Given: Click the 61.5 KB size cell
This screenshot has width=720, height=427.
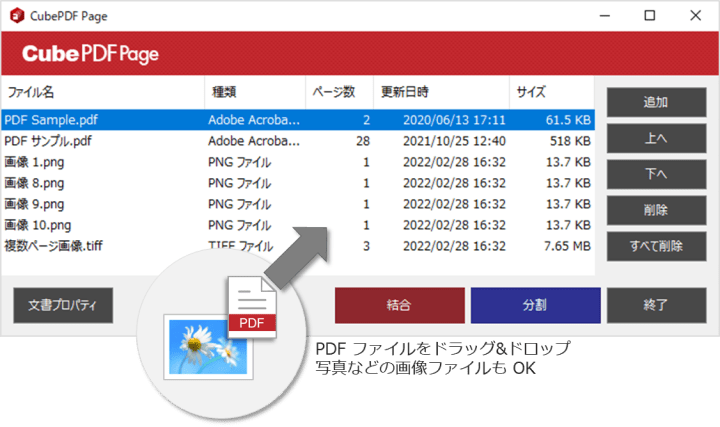Looking at the screenshot, I should [568, 120].
